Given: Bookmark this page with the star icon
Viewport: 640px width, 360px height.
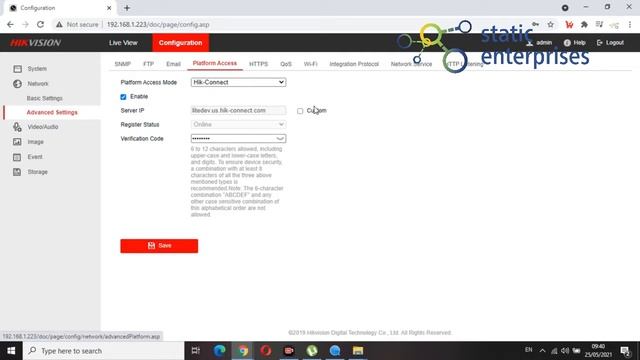Looking at the screenshot, I should coord(551,24).
